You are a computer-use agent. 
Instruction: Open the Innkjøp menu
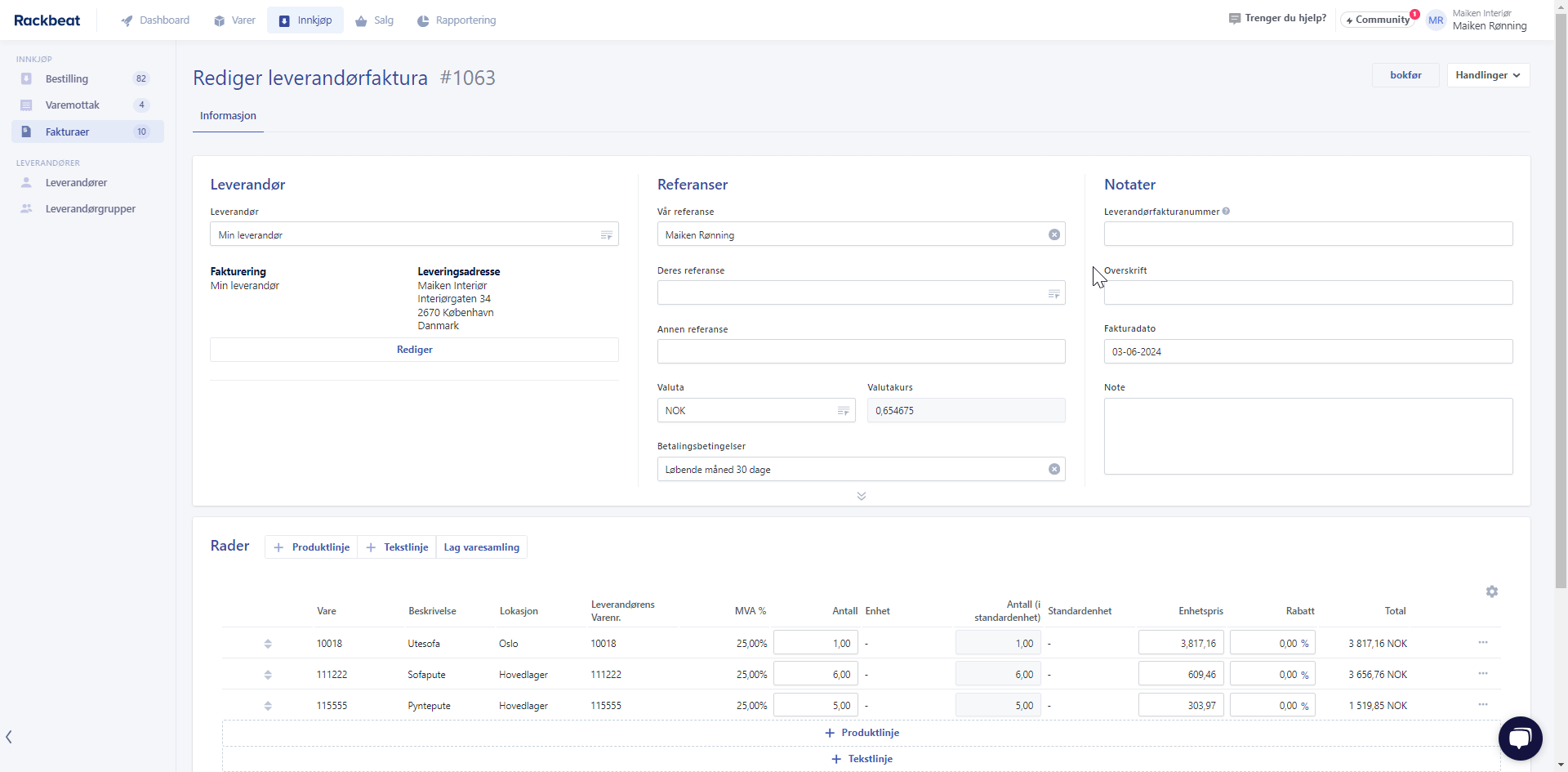tap(305, 20)
